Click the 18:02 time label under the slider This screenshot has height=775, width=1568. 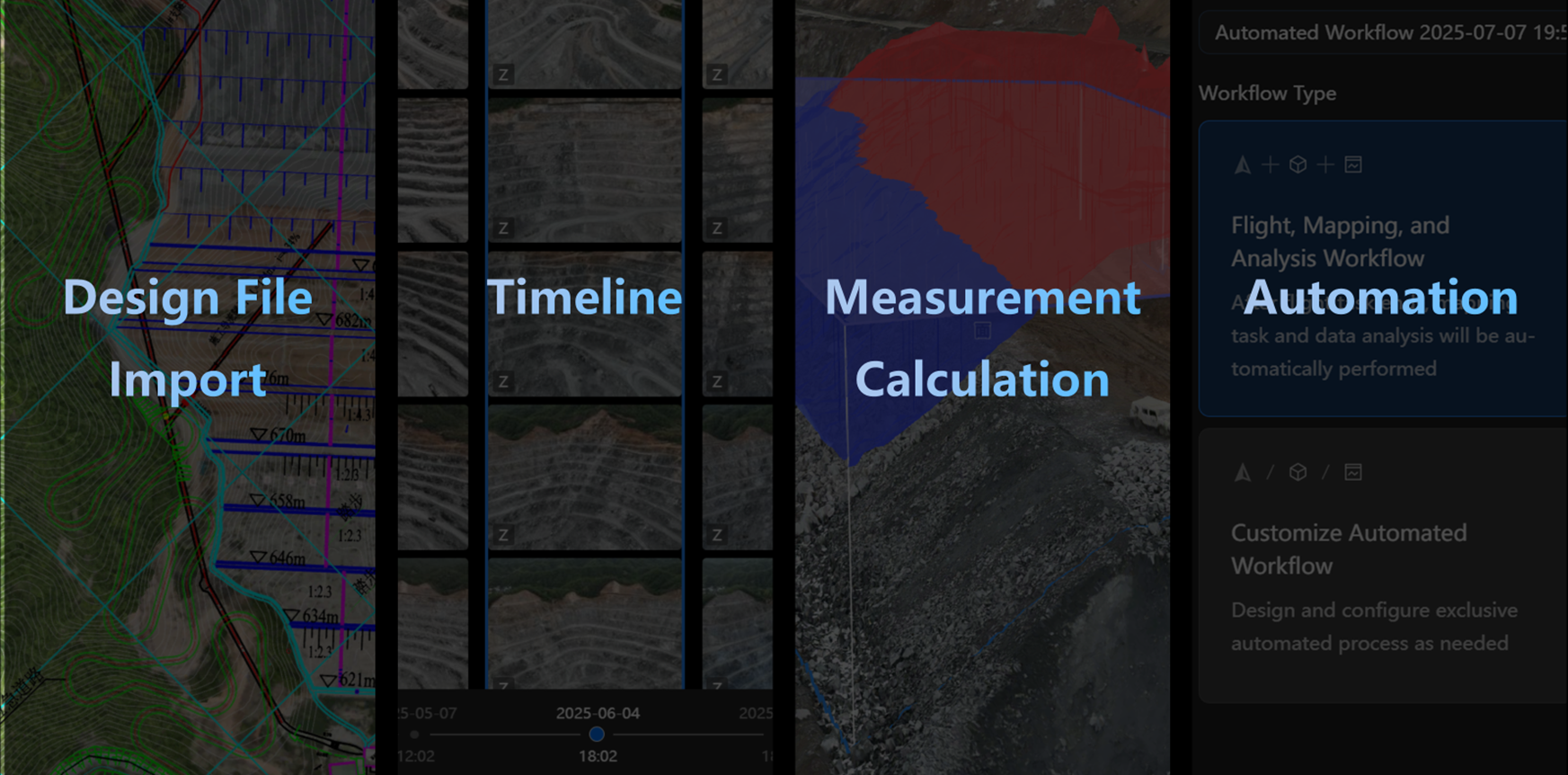pyautogui.click(x=598, y=756)
